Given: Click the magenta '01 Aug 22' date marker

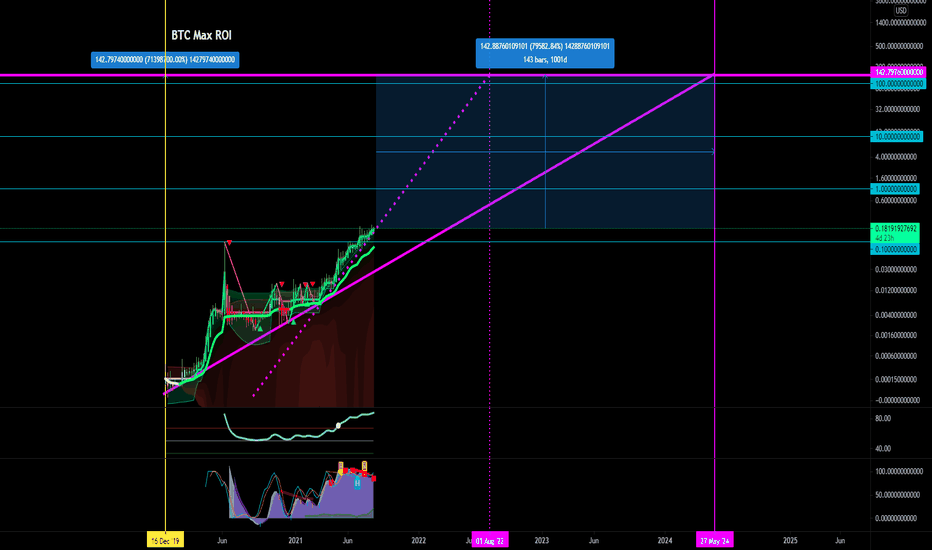Looking at the screenshot, I should click(490, 540).
